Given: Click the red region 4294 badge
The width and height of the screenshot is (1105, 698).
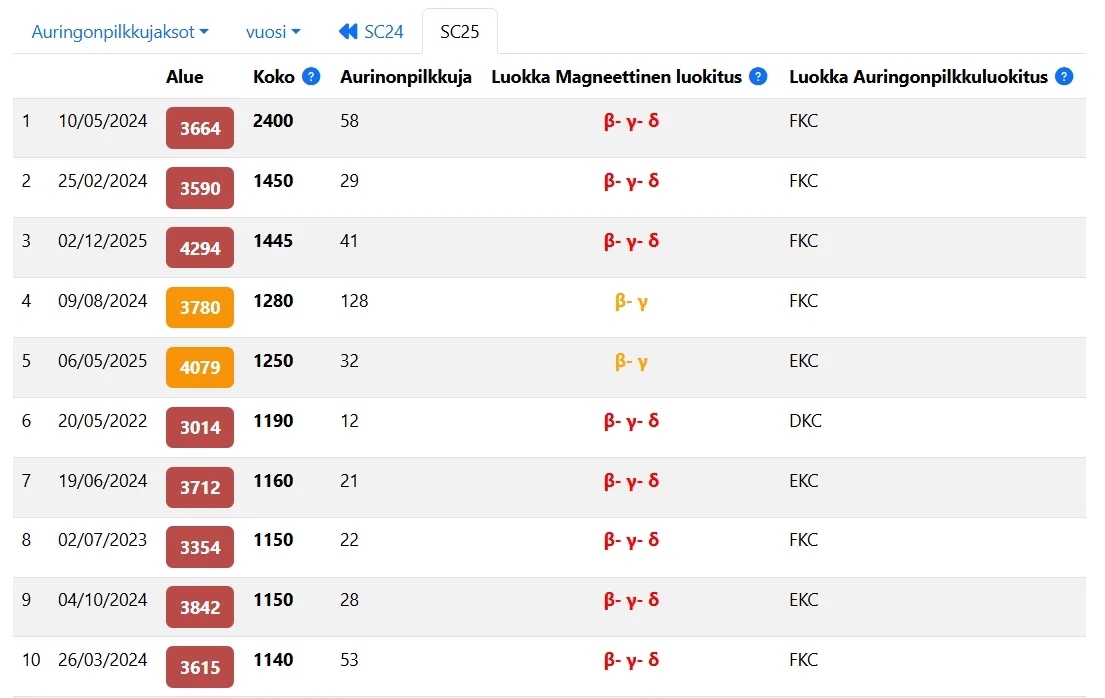Looking at the screenshot, I should click(x=200, y=248).
